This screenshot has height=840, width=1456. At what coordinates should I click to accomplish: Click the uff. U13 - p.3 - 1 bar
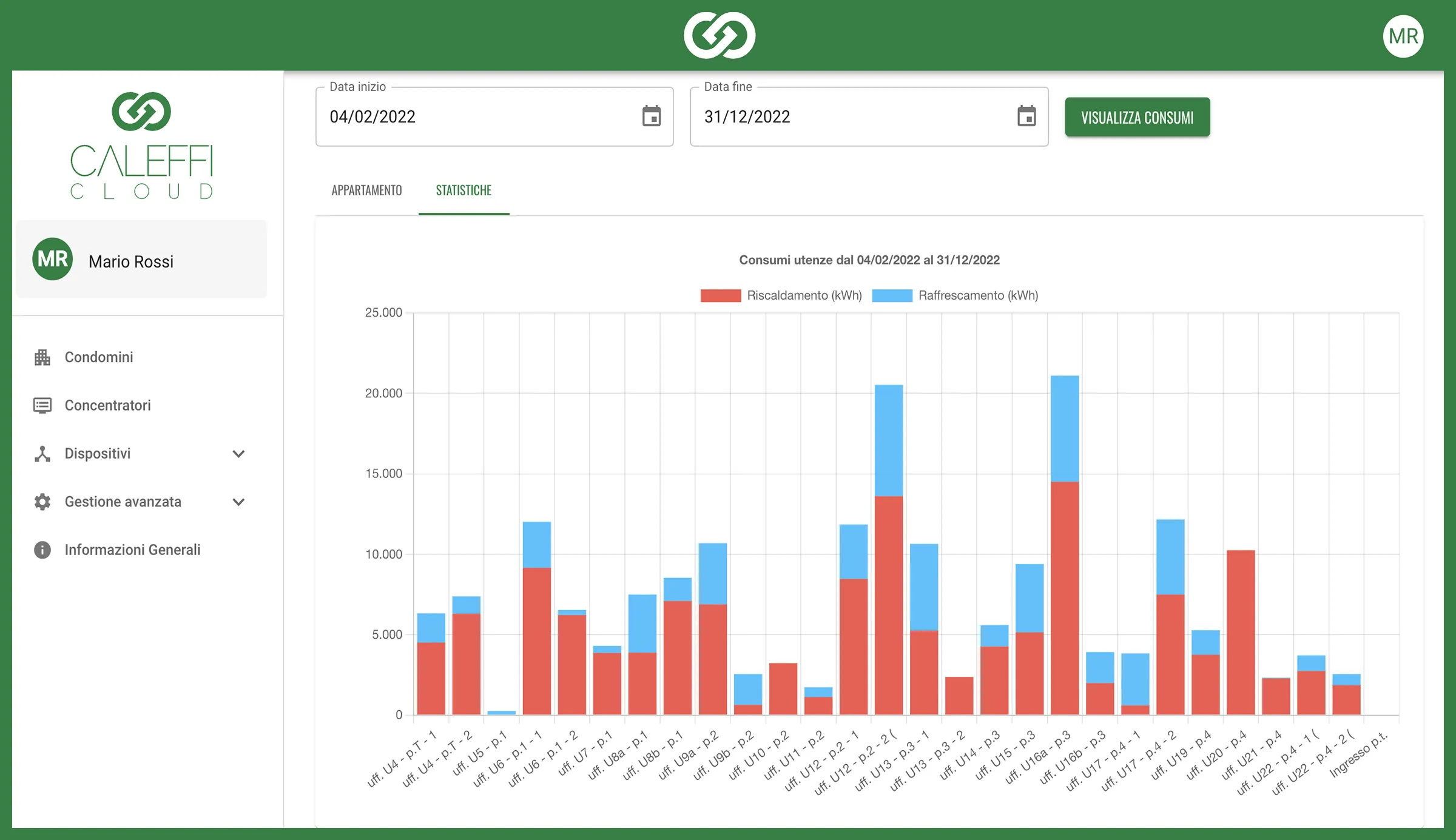point(924,630)
